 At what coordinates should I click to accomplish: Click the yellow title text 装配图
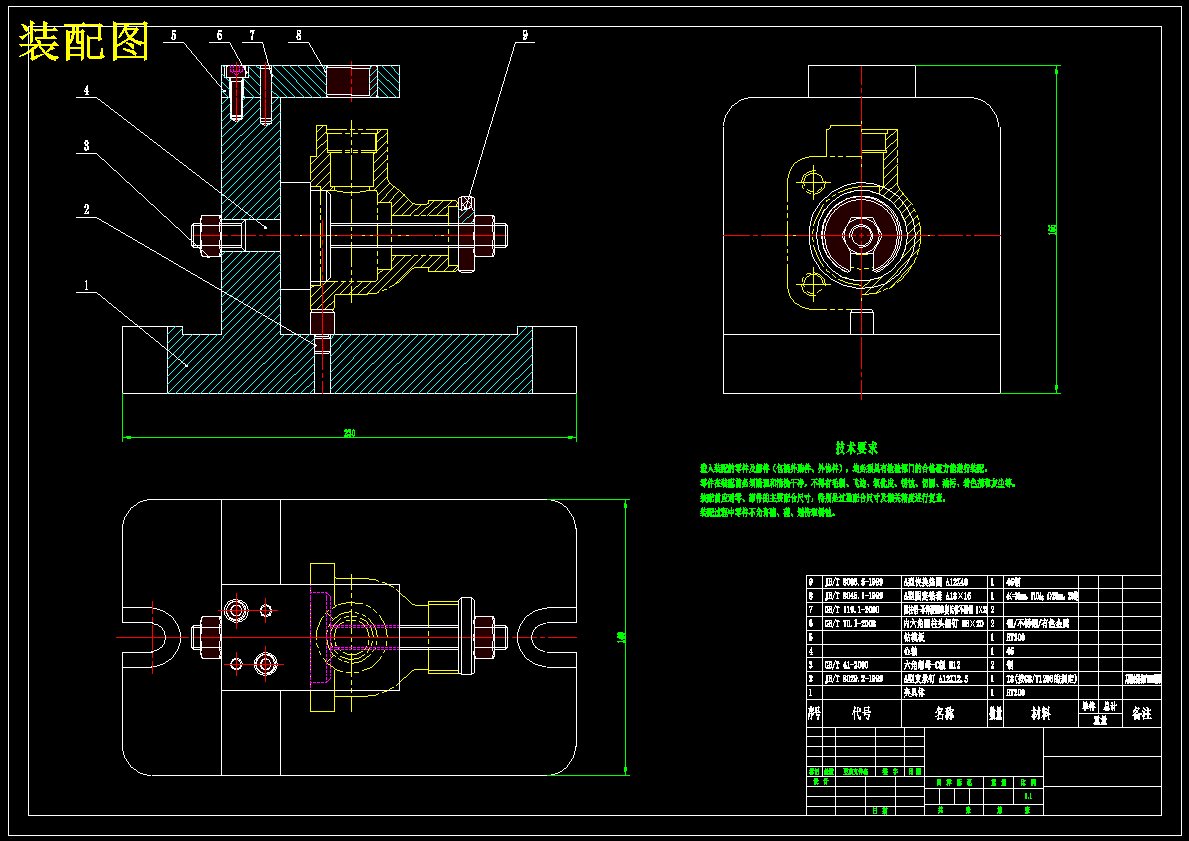tap(83, 41)
